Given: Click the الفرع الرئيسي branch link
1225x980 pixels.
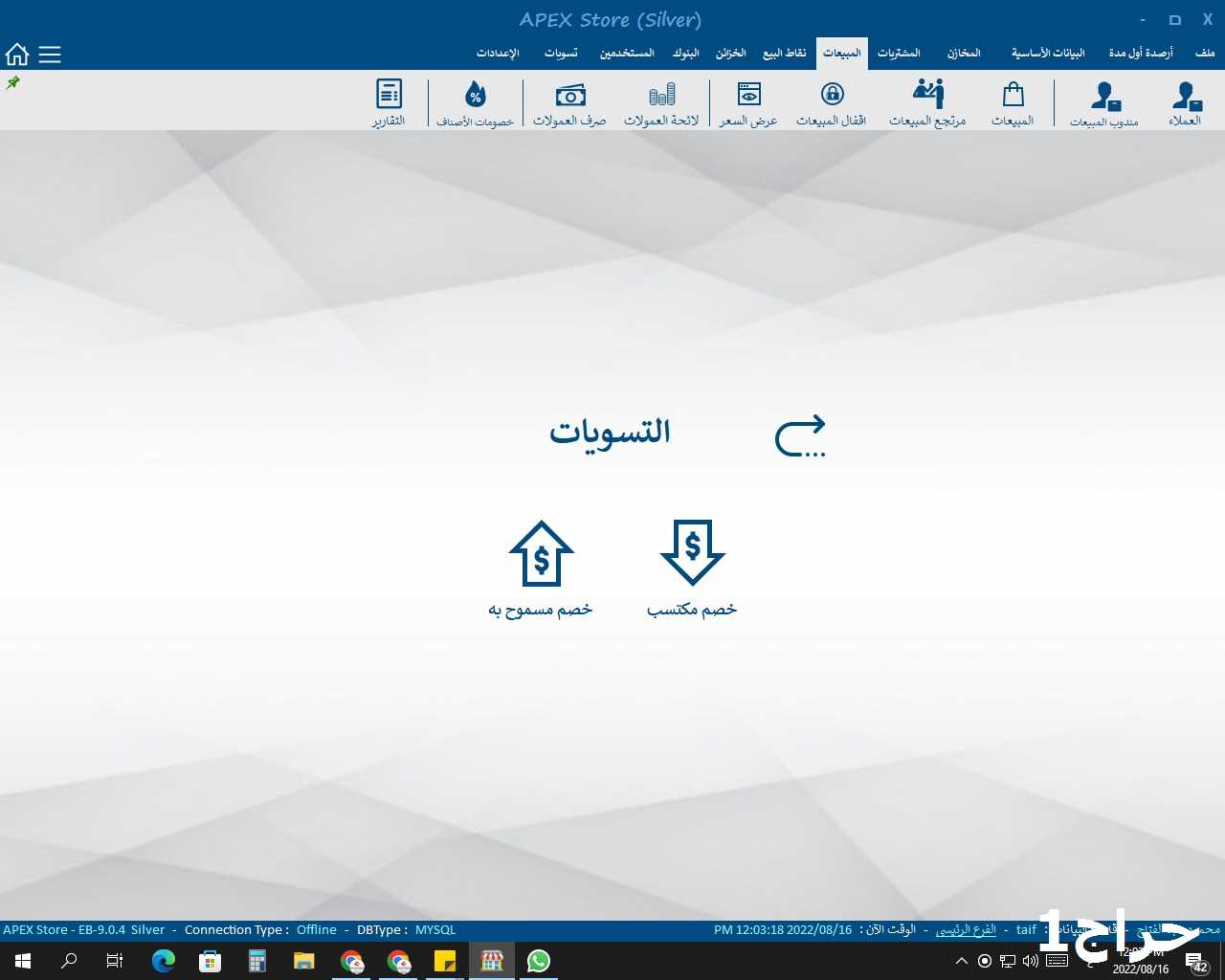Looking at the screenshot, I should 966,929.
